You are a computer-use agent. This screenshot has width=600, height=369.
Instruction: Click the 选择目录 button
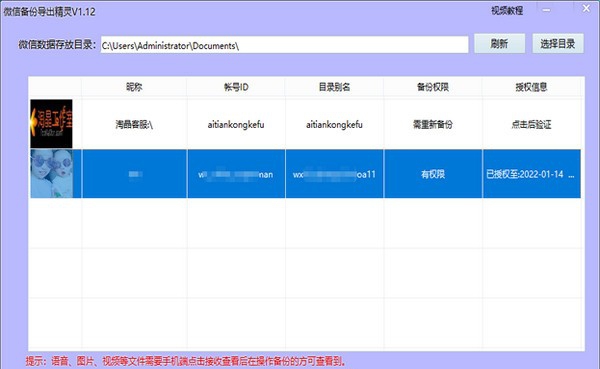558,44
